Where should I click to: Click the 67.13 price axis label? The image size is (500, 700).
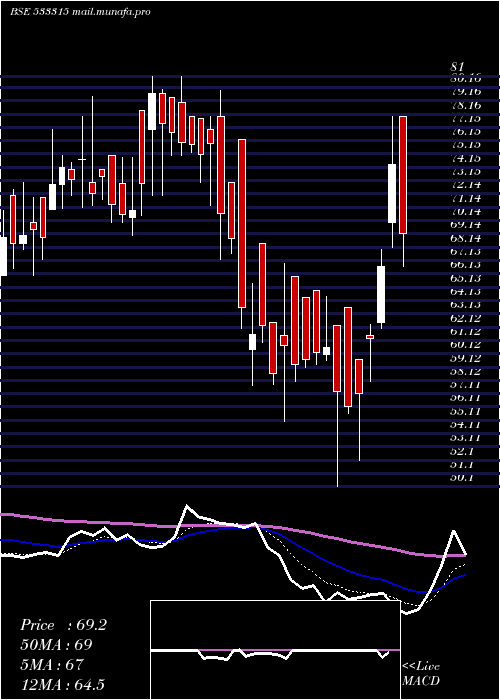466,251
